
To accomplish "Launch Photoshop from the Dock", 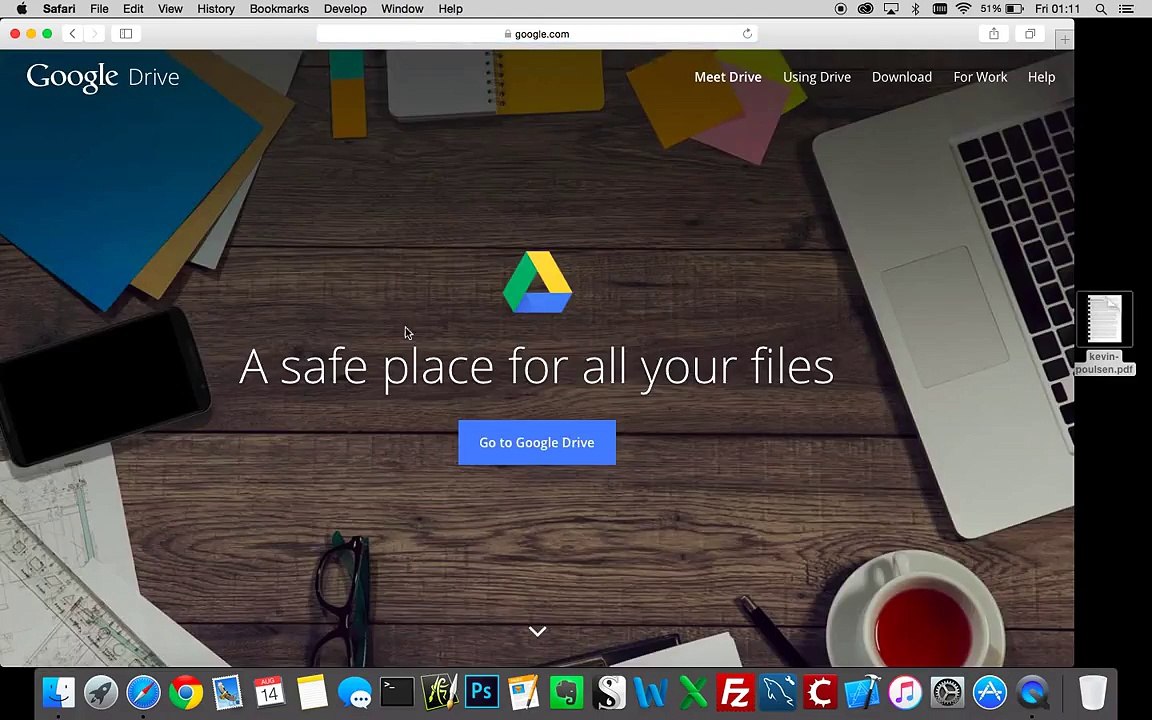I will pos(482,692).
